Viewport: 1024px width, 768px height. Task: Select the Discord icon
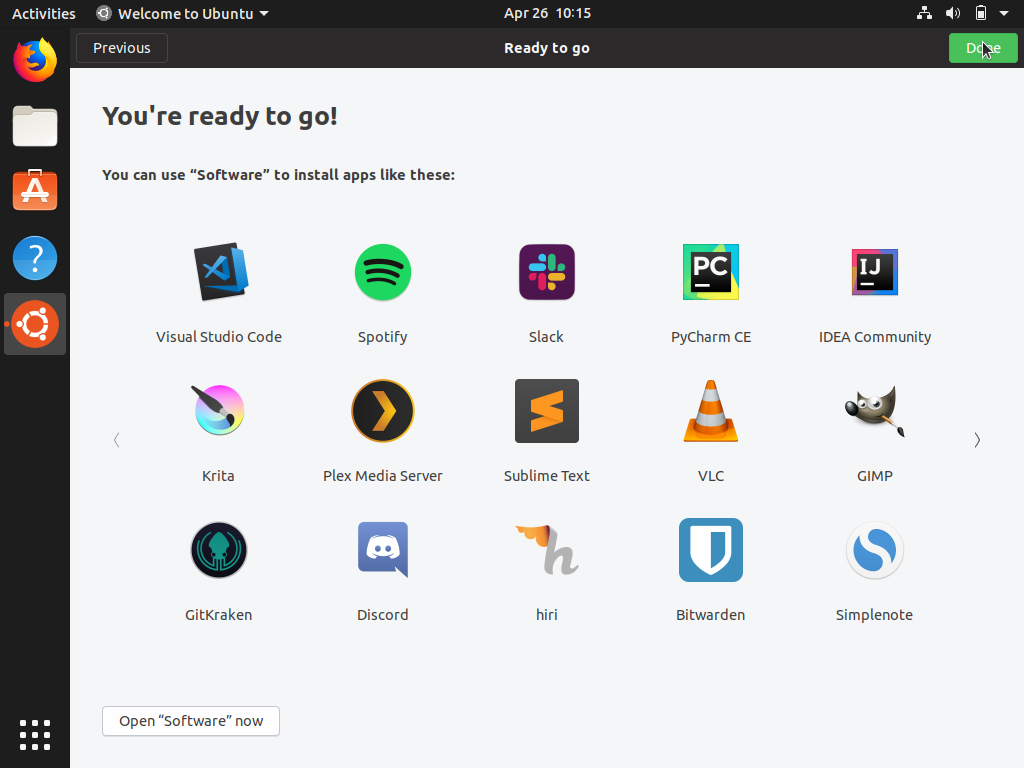(x=383, y=550)
